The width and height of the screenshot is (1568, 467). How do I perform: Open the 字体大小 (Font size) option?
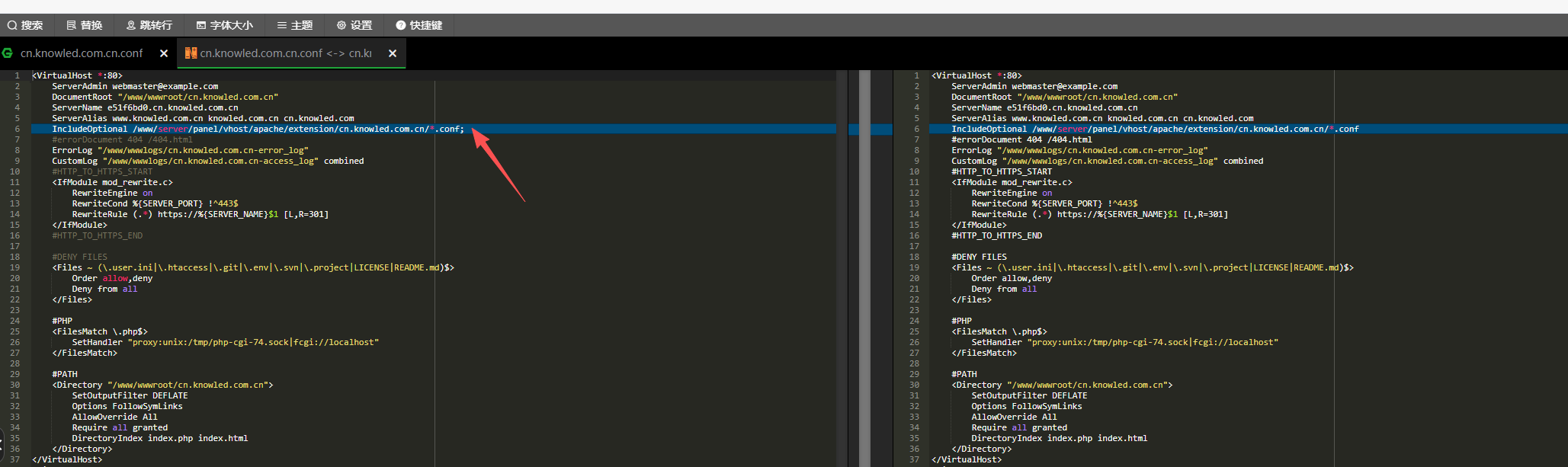click(224, 25)
